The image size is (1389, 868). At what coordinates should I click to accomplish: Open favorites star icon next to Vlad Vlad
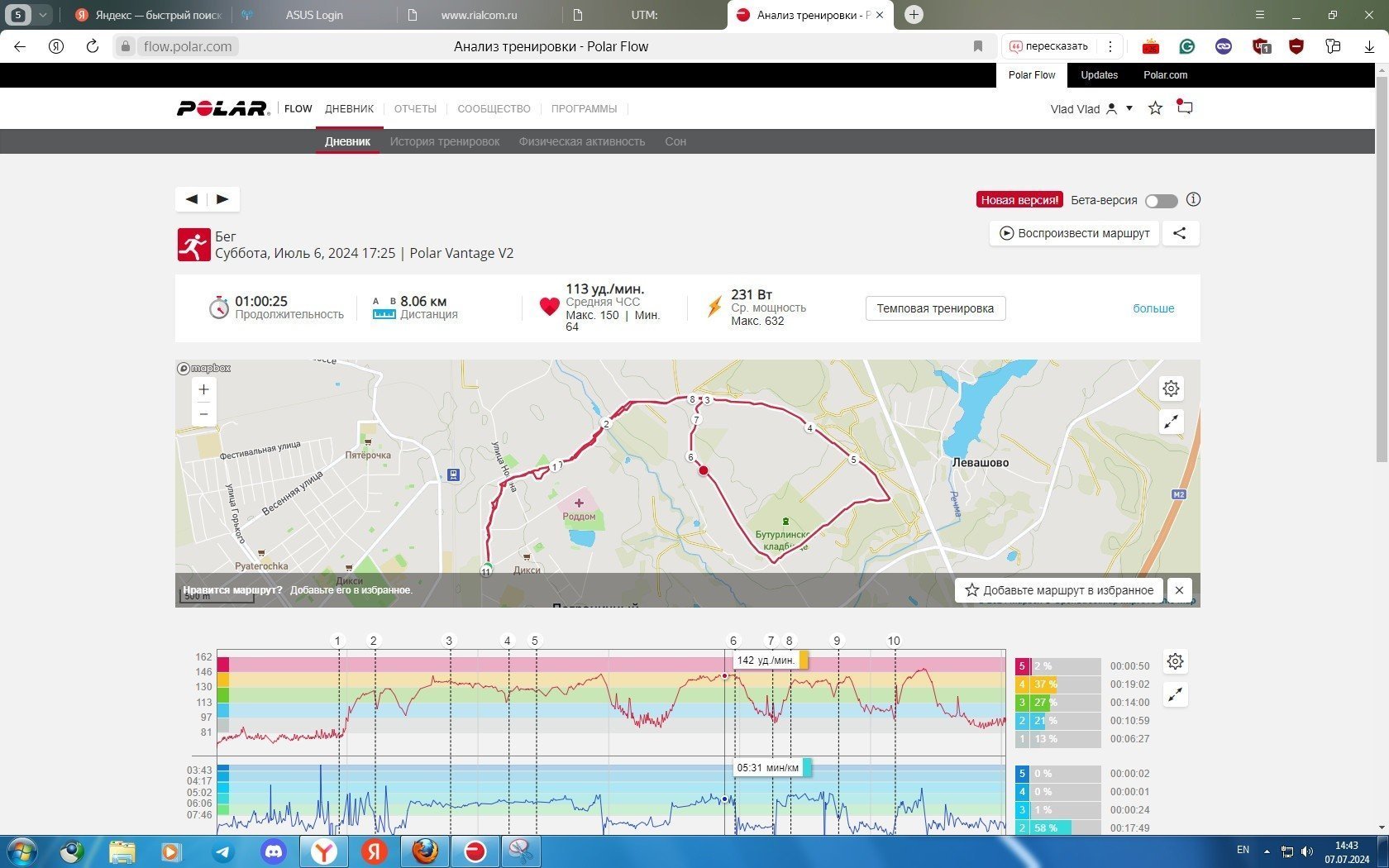click(1155, 108)
